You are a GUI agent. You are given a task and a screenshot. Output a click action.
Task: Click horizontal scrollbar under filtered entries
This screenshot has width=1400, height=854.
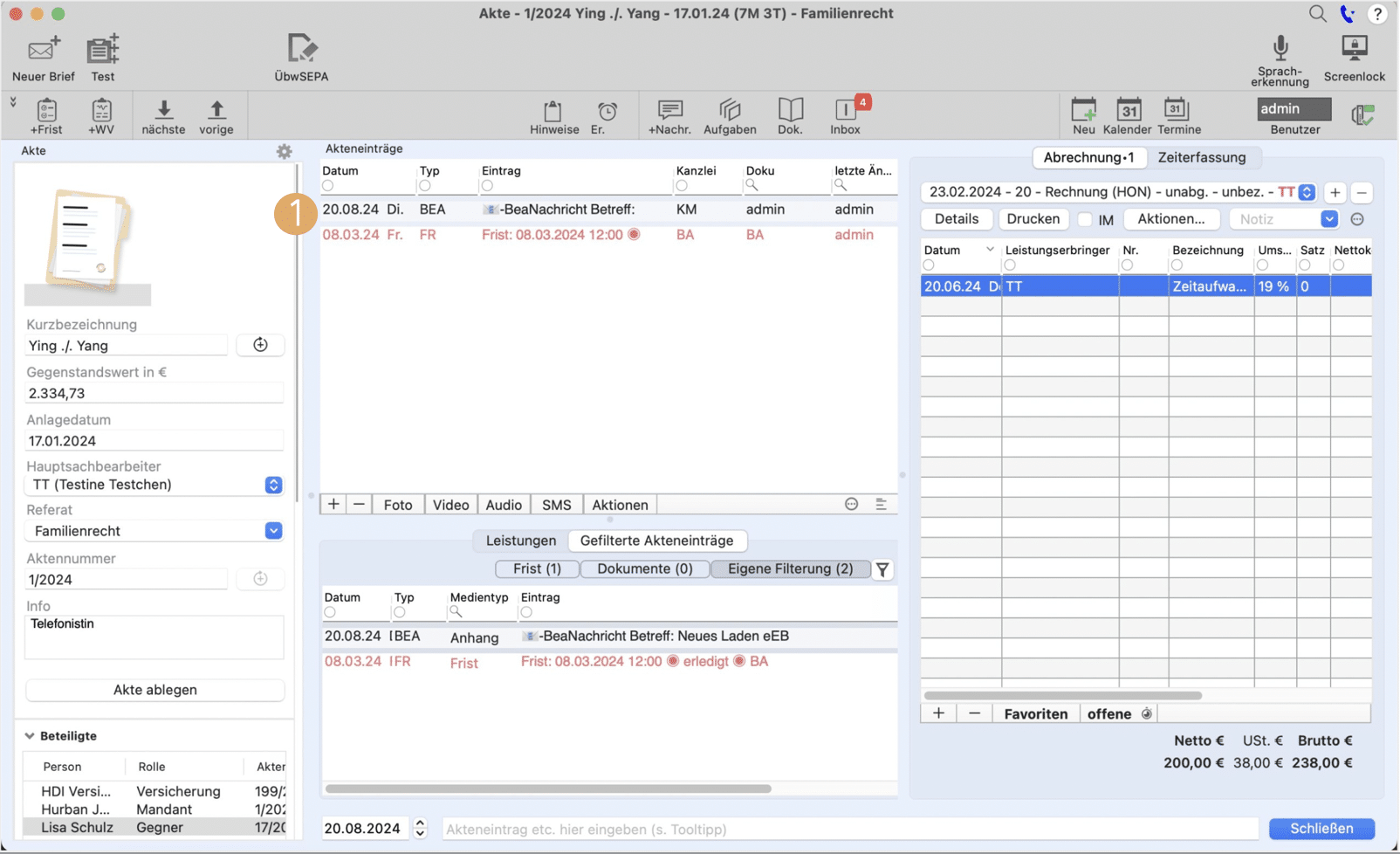548,789
